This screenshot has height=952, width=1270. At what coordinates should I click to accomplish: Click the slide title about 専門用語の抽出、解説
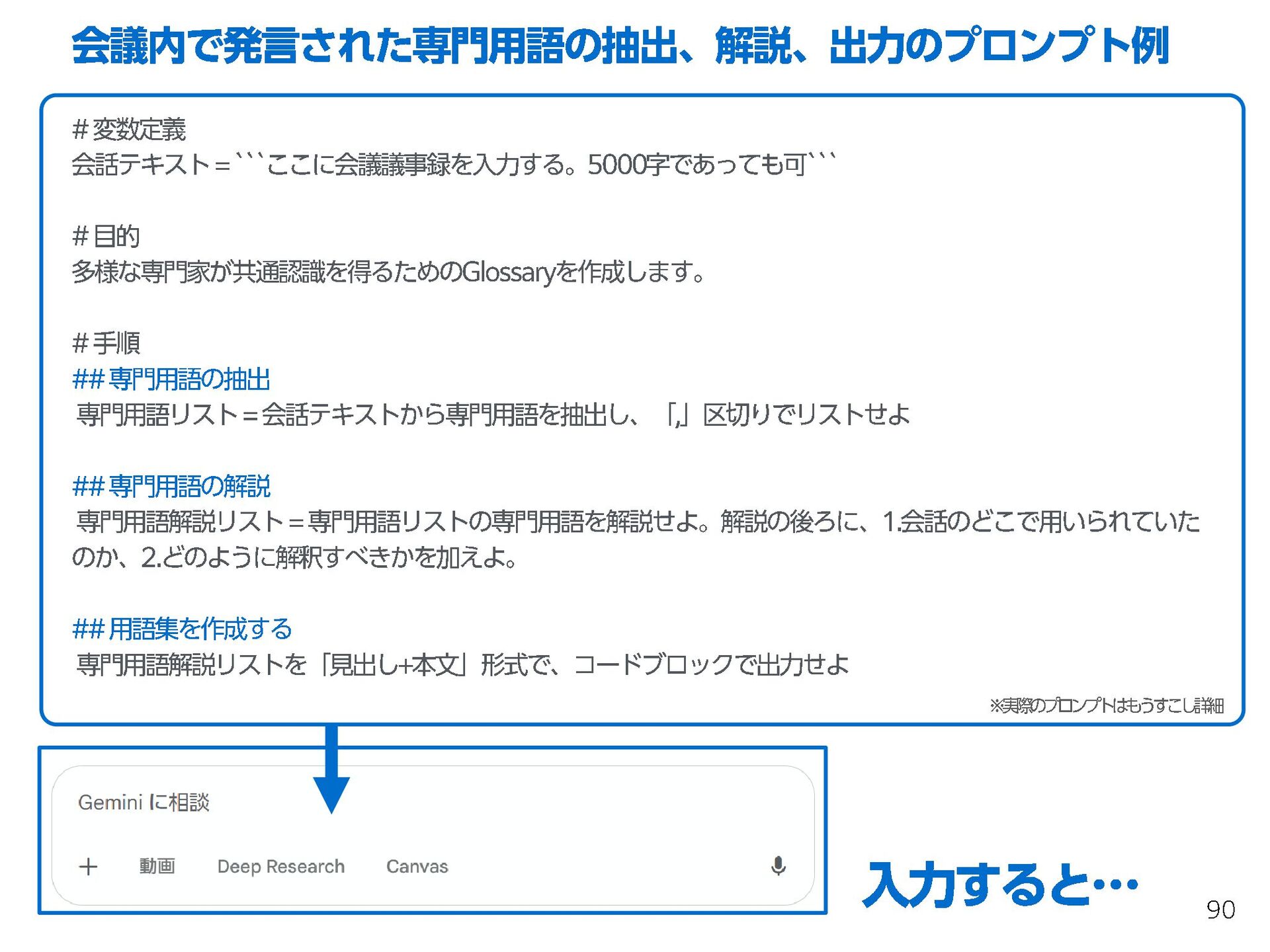(x=620, y=46)
